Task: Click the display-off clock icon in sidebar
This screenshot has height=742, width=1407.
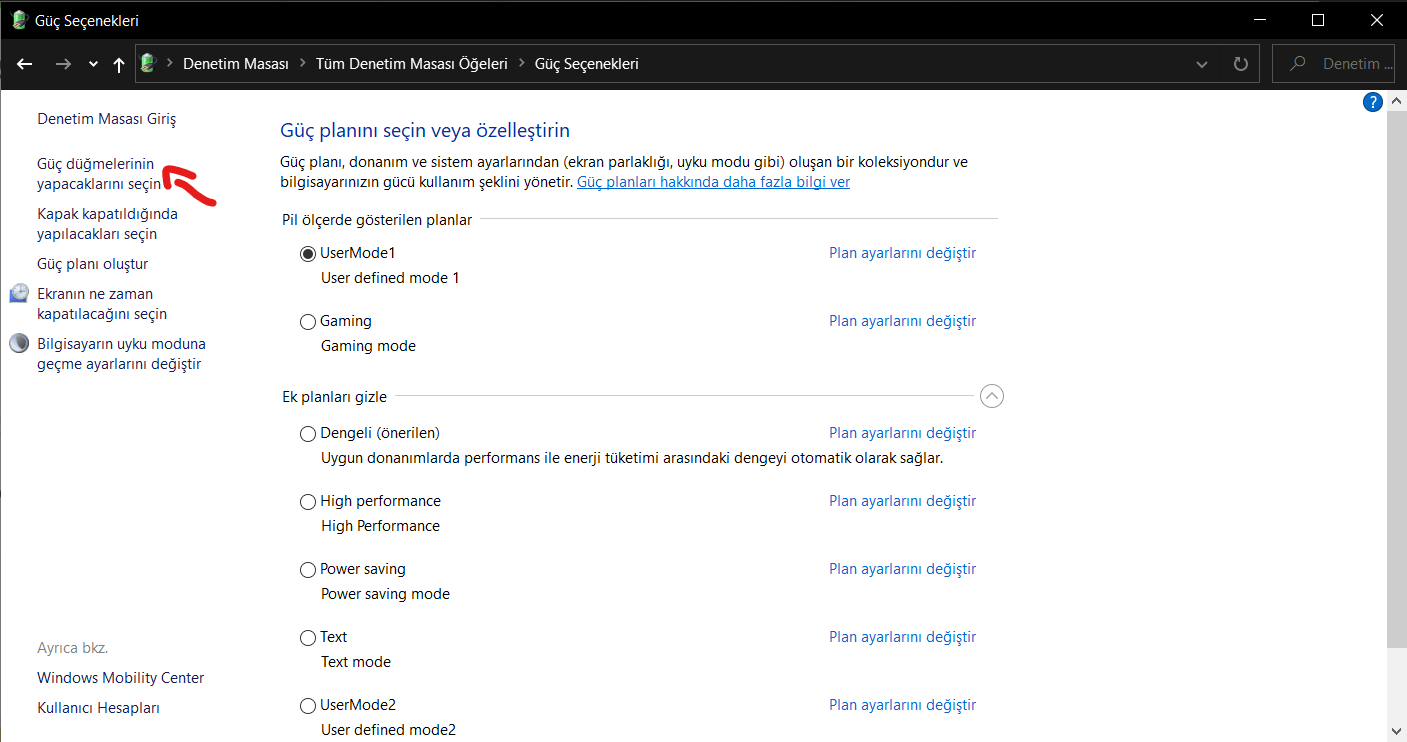Action: click(x=20, y=294)
